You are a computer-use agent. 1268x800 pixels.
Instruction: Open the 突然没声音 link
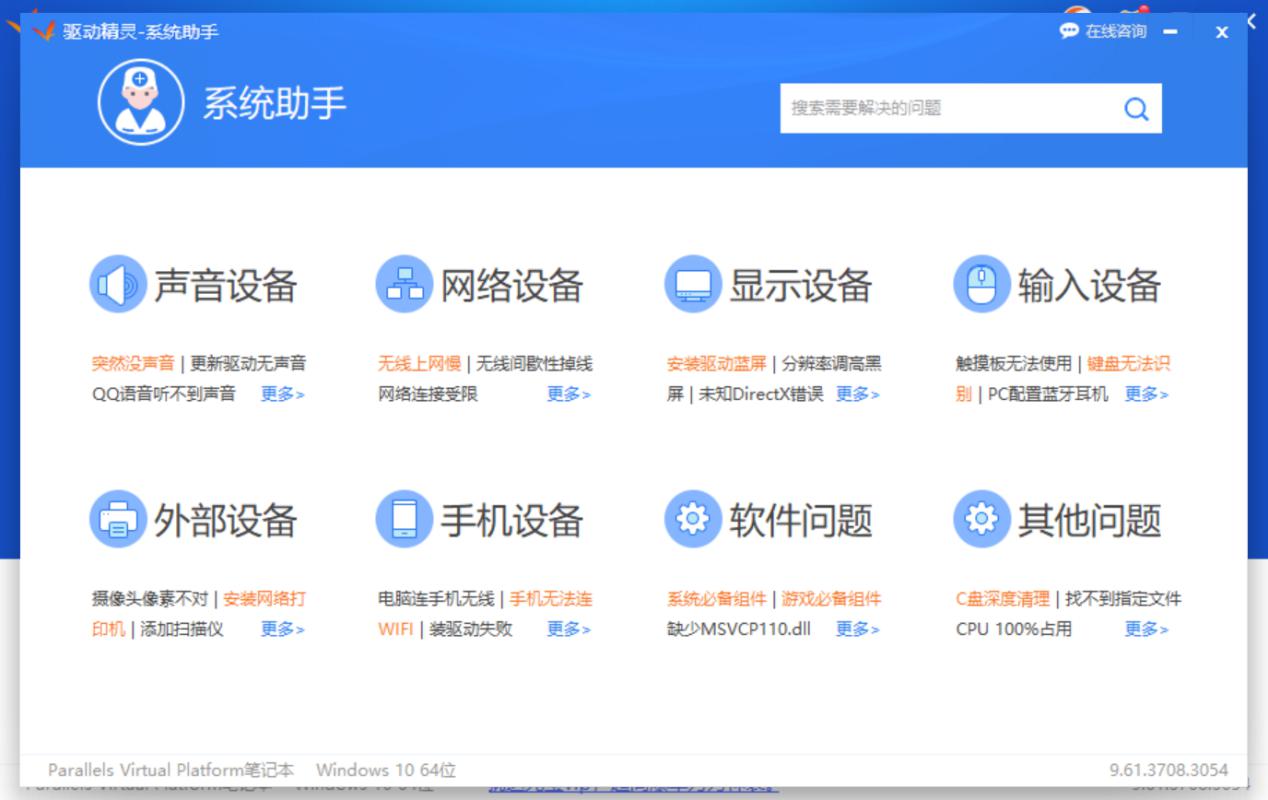coord(133,363)
